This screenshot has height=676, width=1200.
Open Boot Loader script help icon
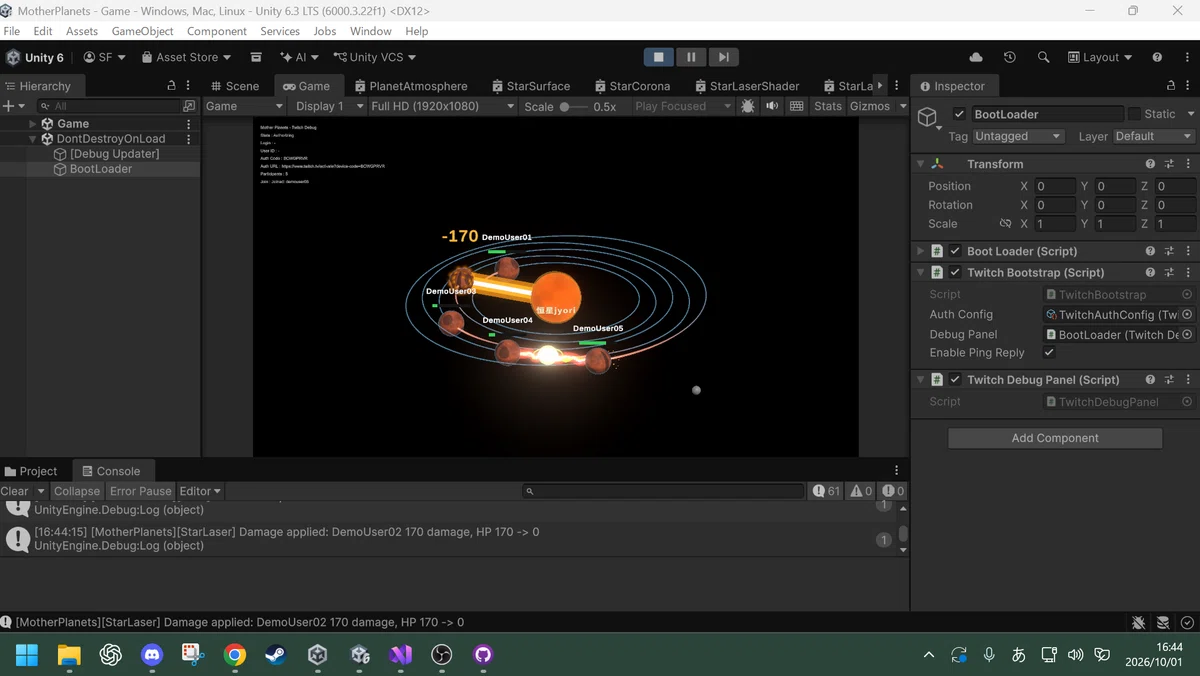(1150, 251)
